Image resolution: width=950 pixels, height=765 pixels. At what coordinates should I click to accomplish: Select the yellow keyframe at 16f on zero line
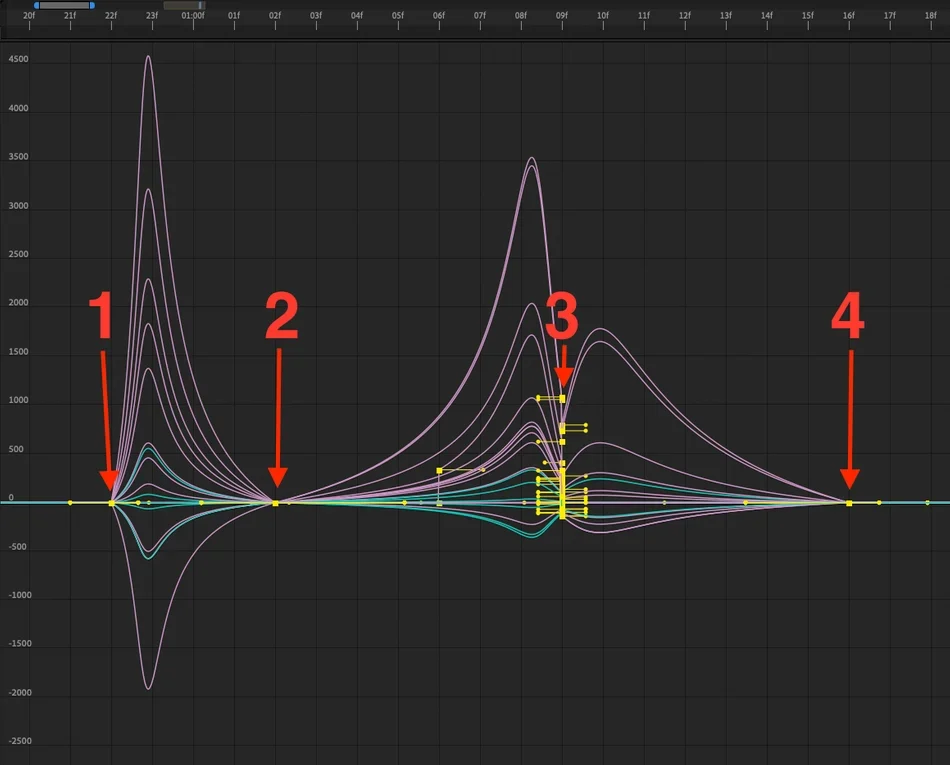tap(849, 503)
